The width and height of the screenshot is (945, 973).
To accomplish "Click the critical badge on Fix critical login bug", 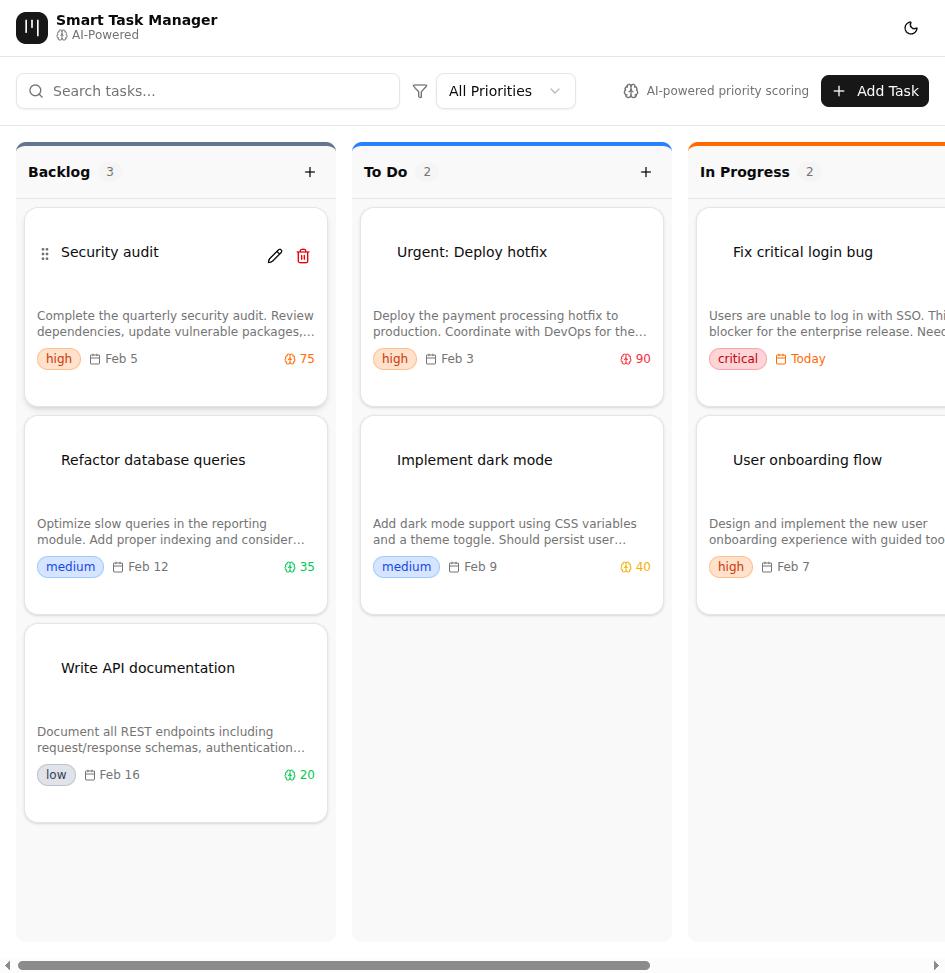I will point(737,358).
